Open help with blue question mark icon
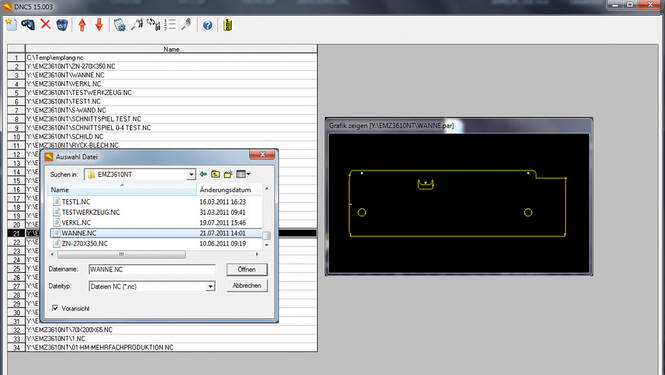 [207, 25]
